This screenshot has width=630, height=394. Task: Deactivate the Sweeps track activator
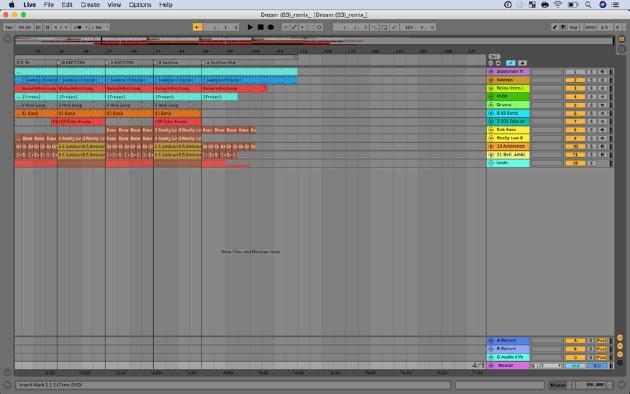coord(575,80)
